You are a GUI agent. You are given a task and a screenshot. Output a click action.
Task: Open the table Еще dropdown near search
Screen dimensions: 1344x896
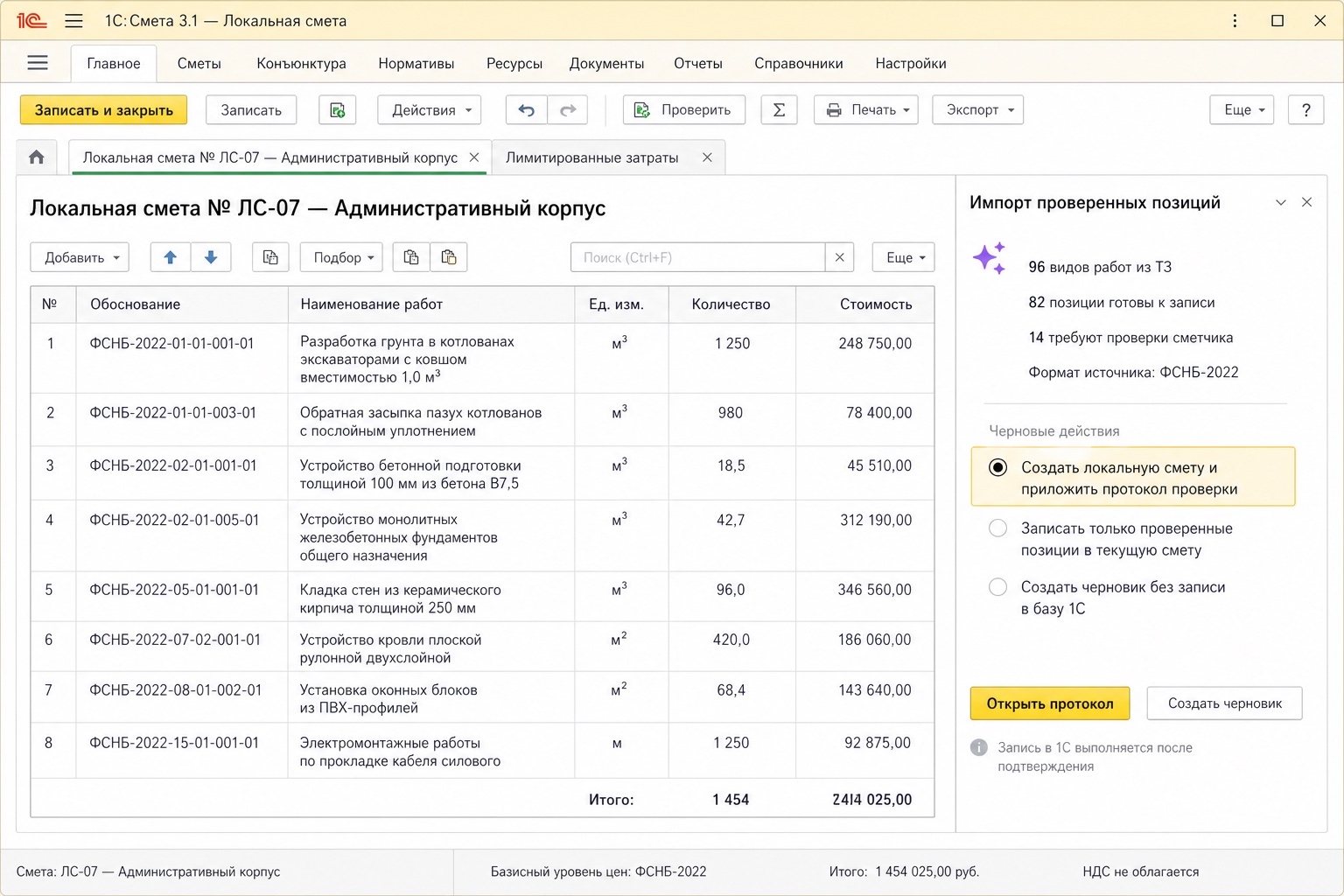pos(904,257)
